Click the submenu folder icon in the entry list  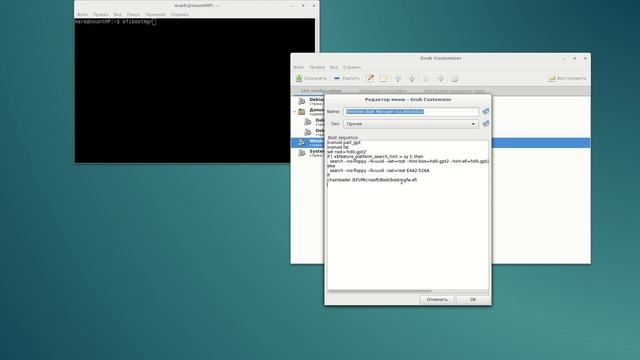coord(302,111)
